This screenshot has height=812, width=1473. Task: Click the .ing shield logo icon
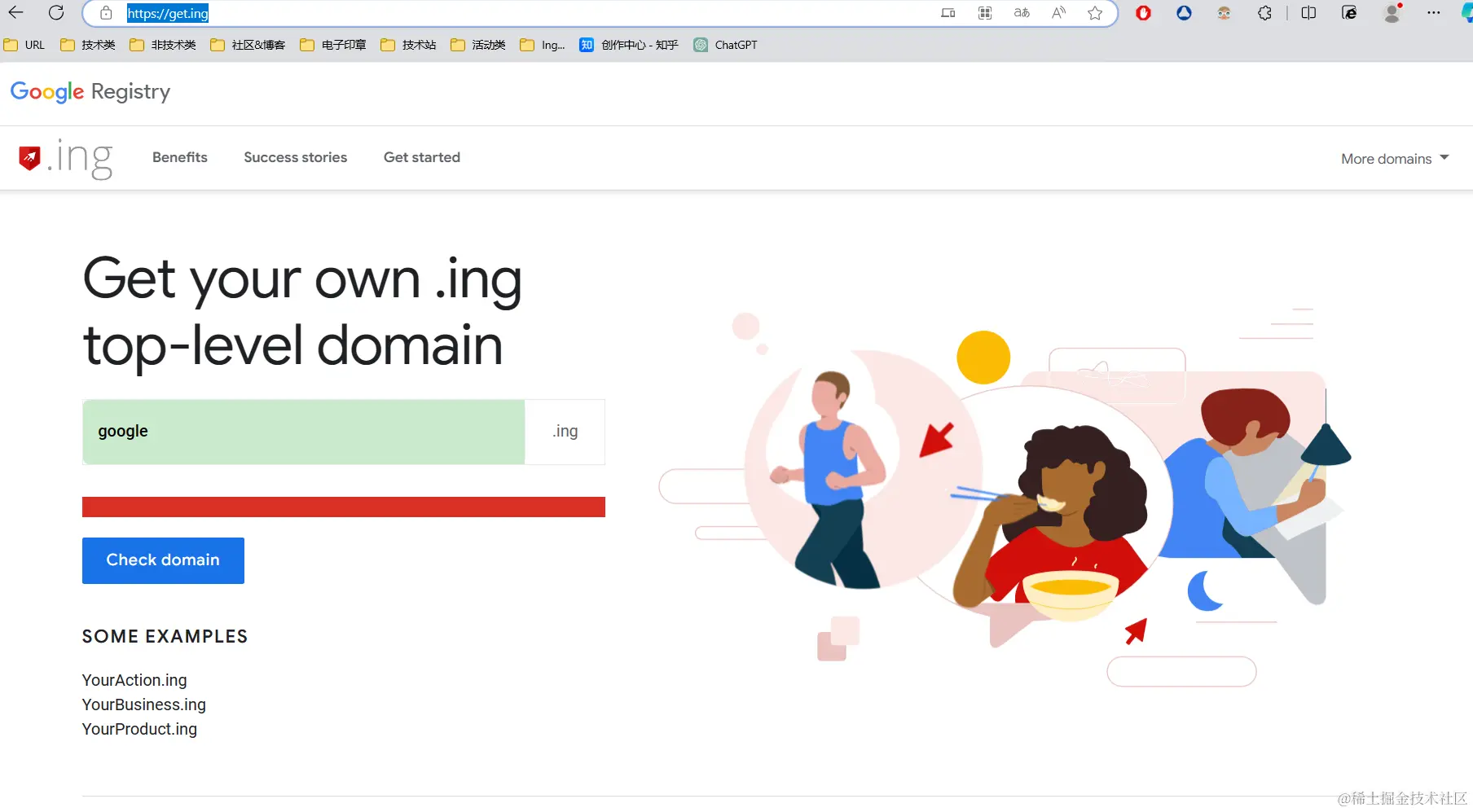[x=30, y=157]
